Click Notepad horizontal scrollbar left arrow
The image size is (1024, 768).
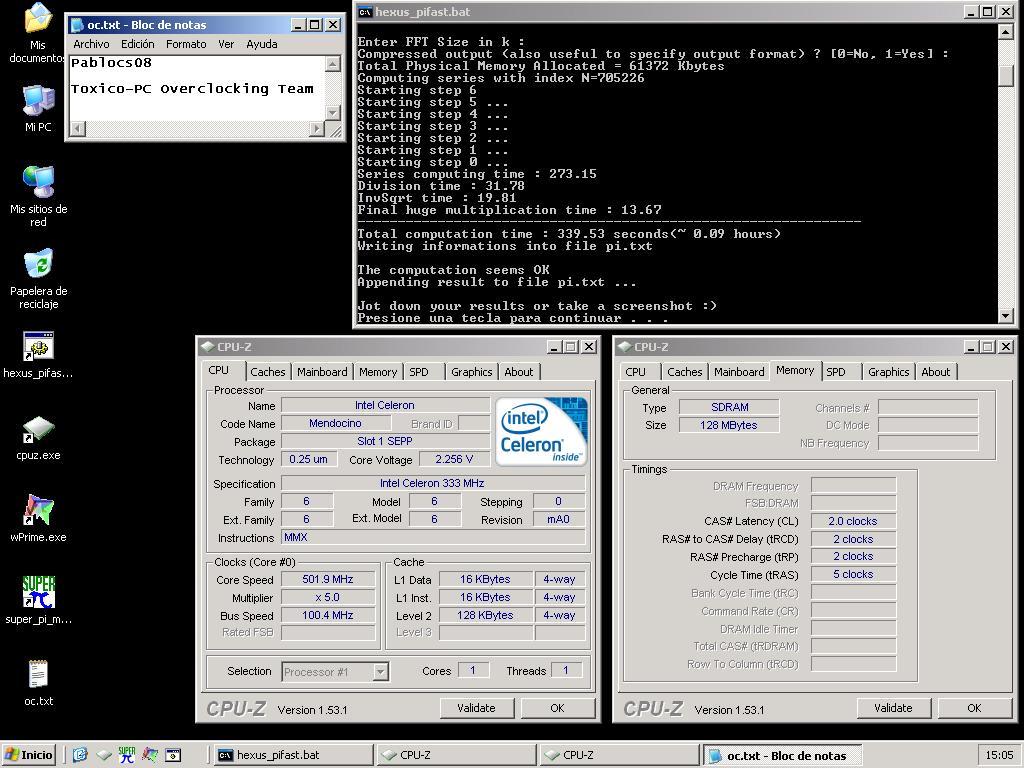78,128
